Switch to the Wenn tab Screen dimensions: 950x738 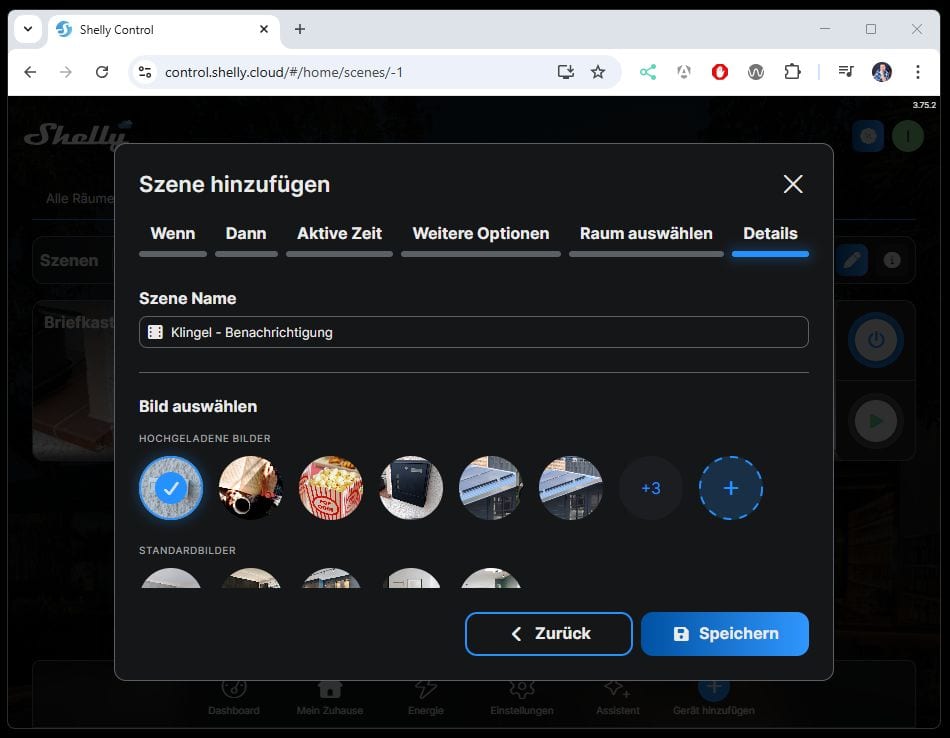172,234
